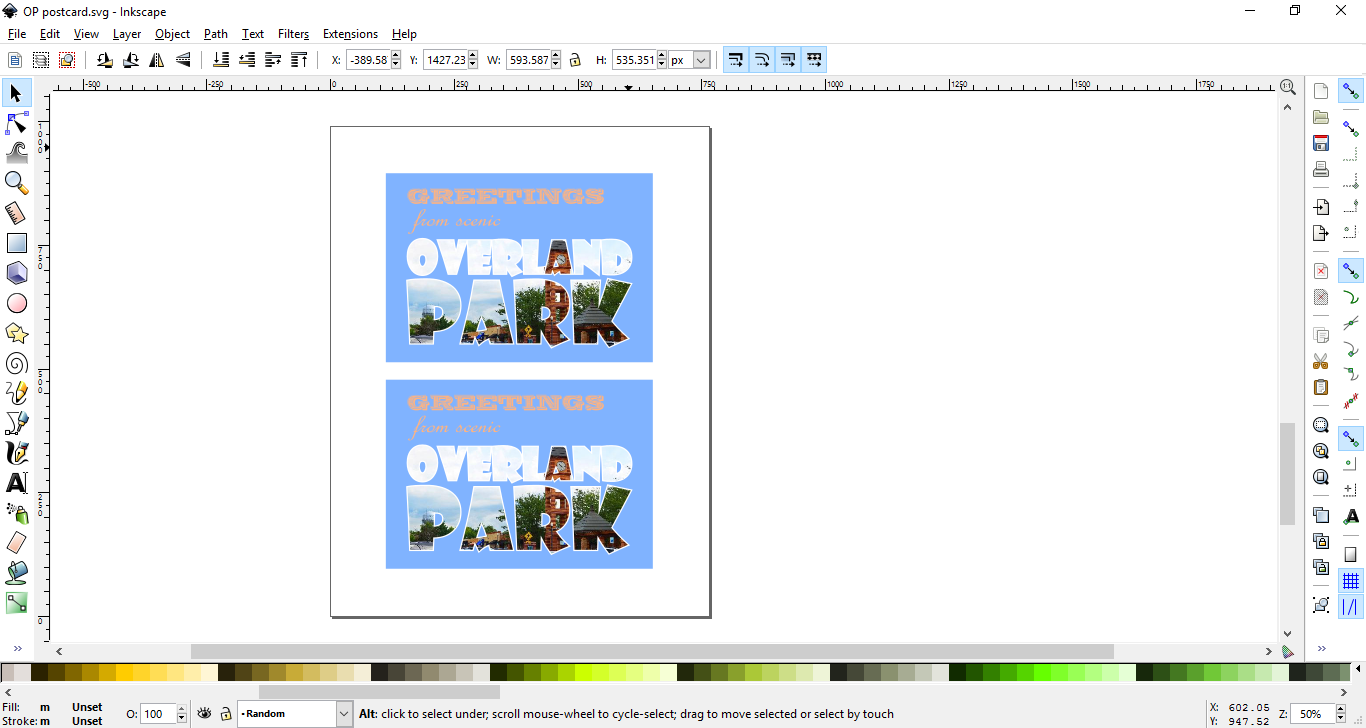Screen dimensions: 1366x728
Task: Select the Text tool
Action: [x=16, y=482]
